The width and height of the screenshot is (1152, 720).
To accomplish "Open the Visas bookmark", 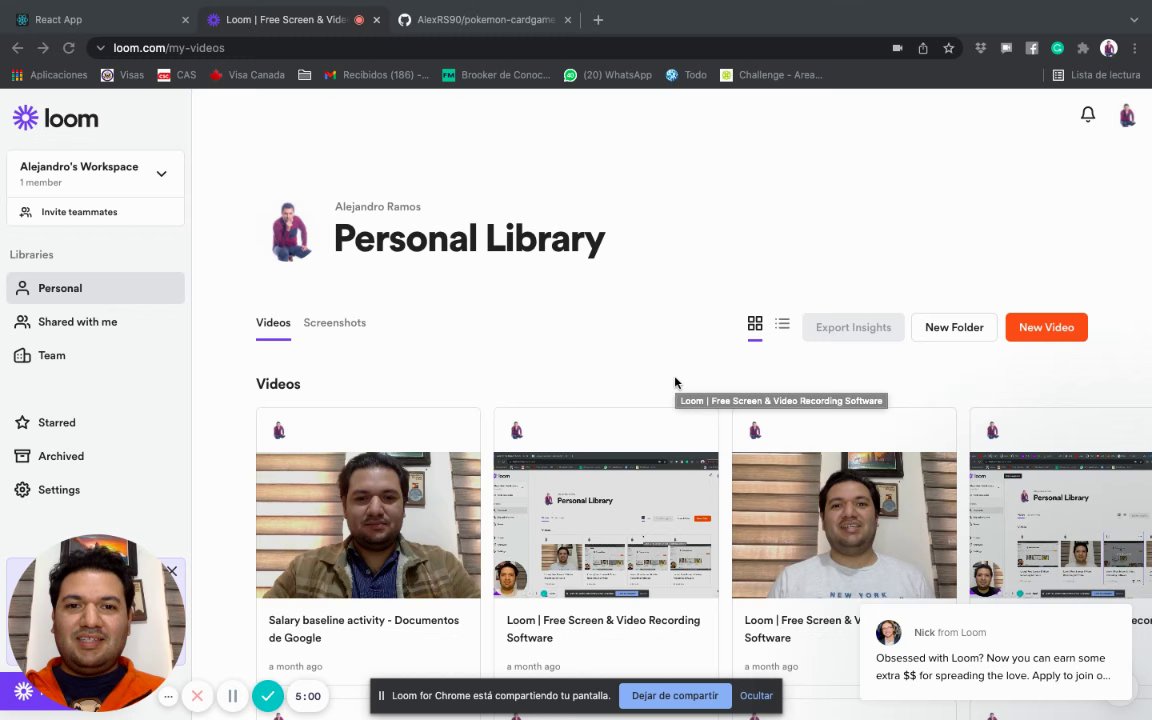I will tap(122, 75).
